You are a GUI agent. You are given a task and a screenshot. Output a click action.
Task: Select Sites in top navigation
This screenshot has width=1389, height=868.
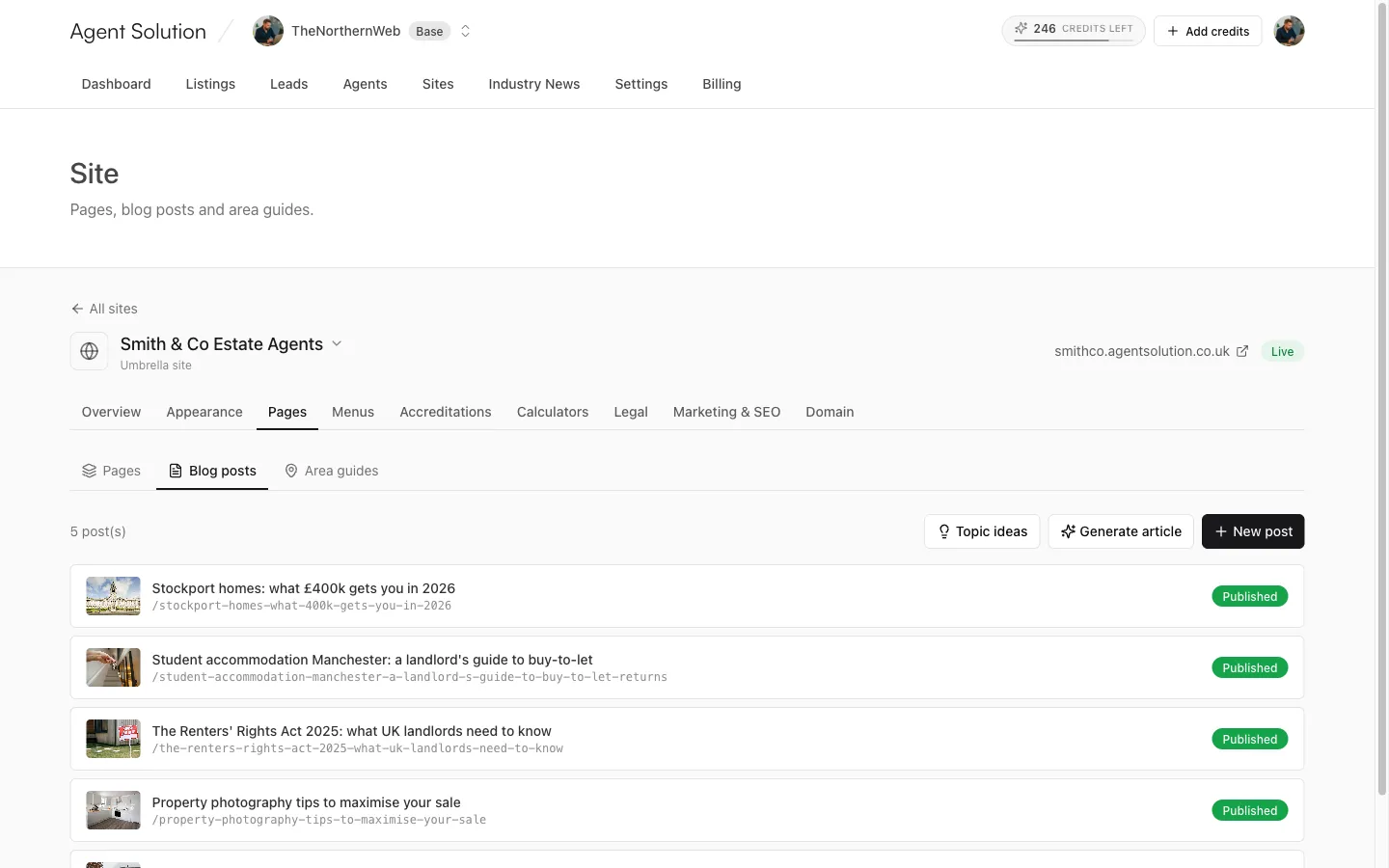coord(438,84)
